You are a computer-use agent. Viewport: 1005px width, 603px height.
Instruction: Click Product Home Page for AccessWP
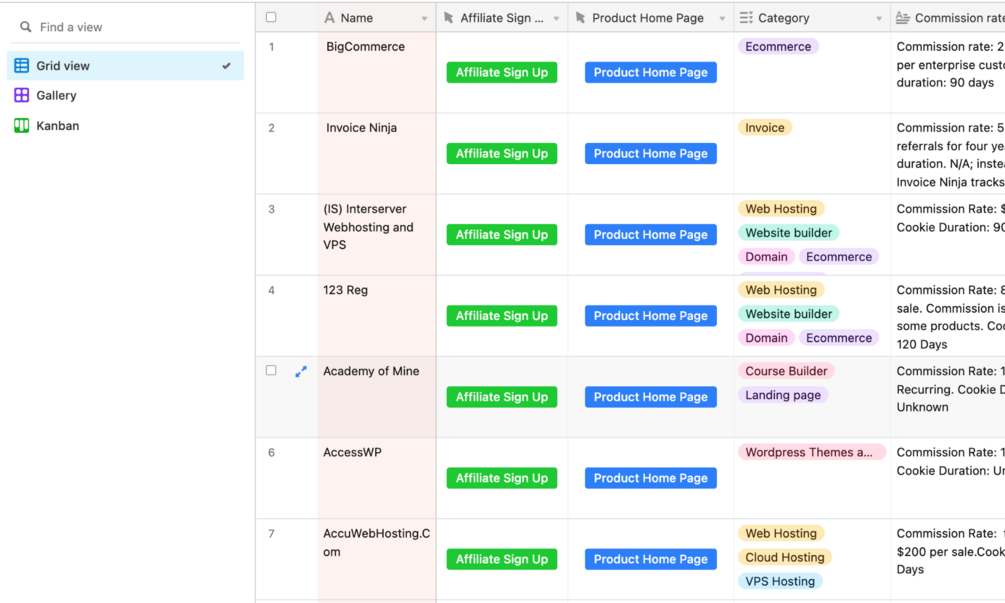[x=651, y=478]
